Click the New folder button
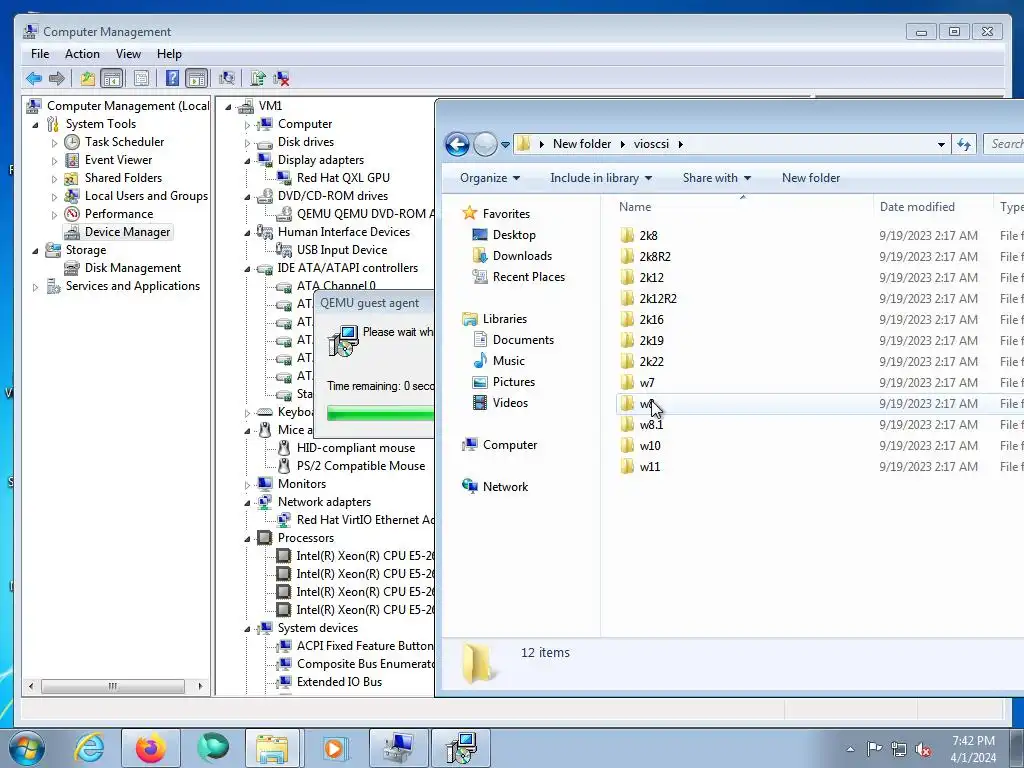This screenshot has width=1024, height=768. (x=810, y=178)
